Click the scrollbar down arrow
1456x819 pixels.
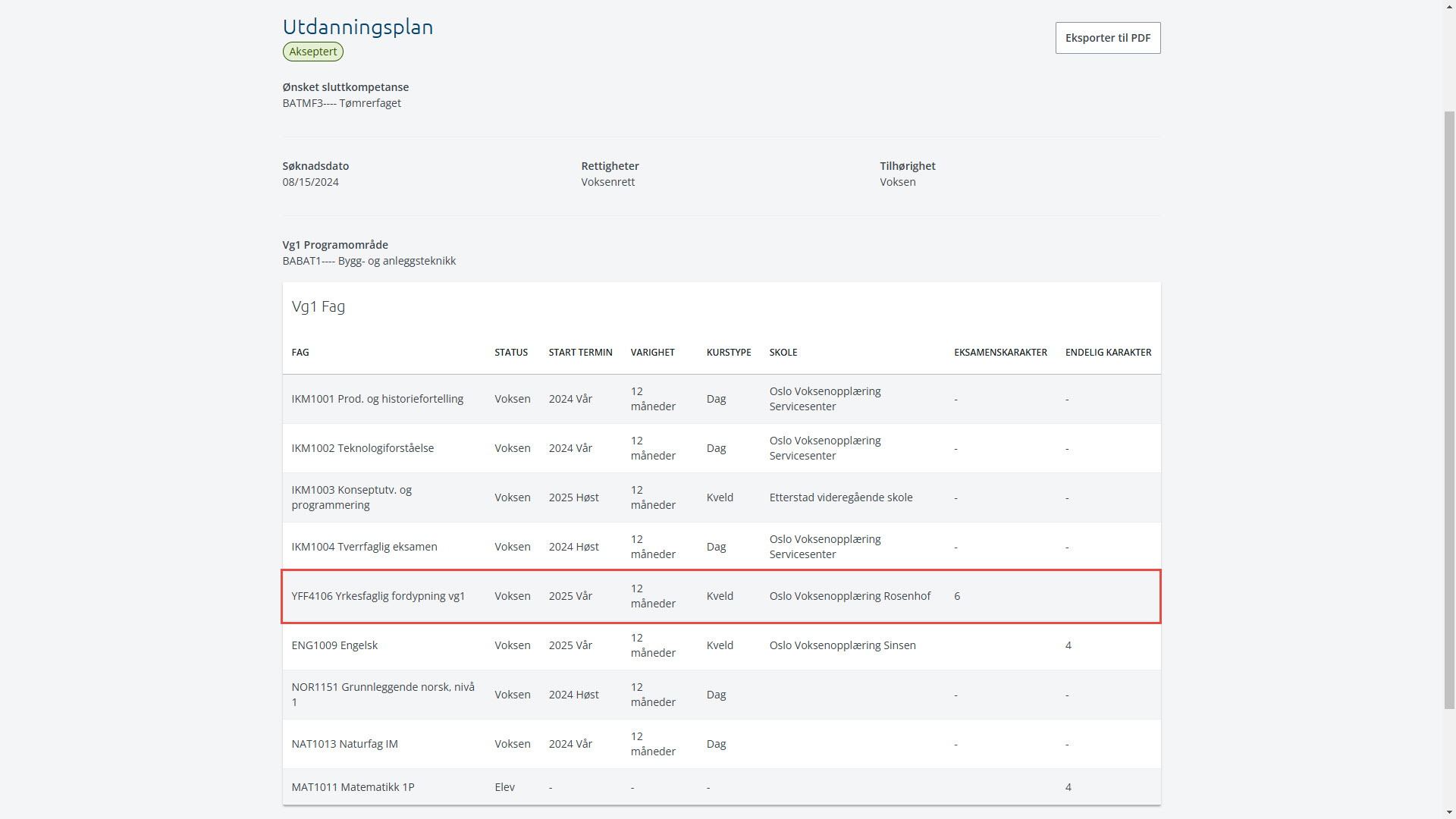coord(1449,813)
